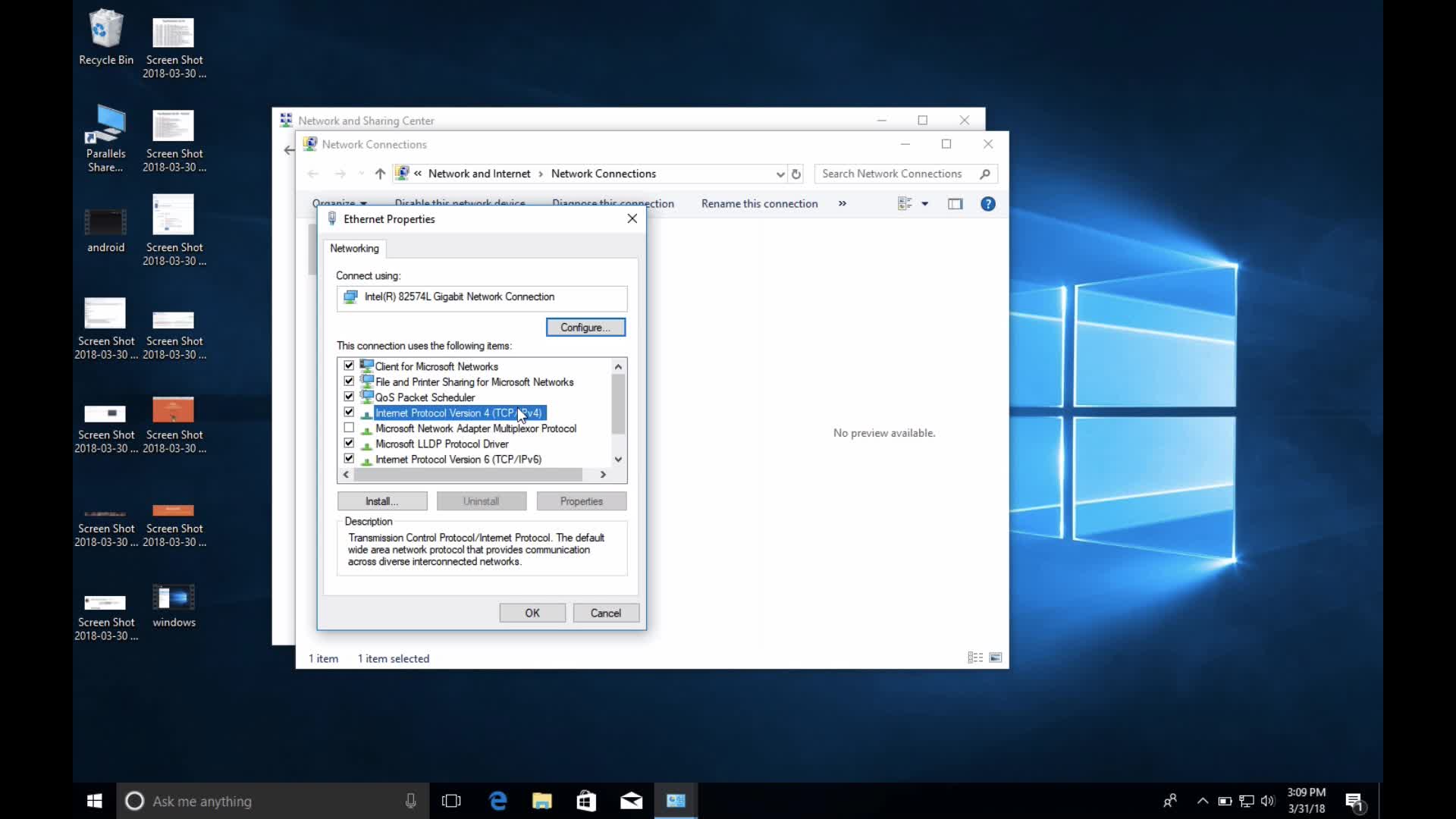Open the change-your-view dropdown arrow
The image size is (1456, 819).
pos(924,204)
